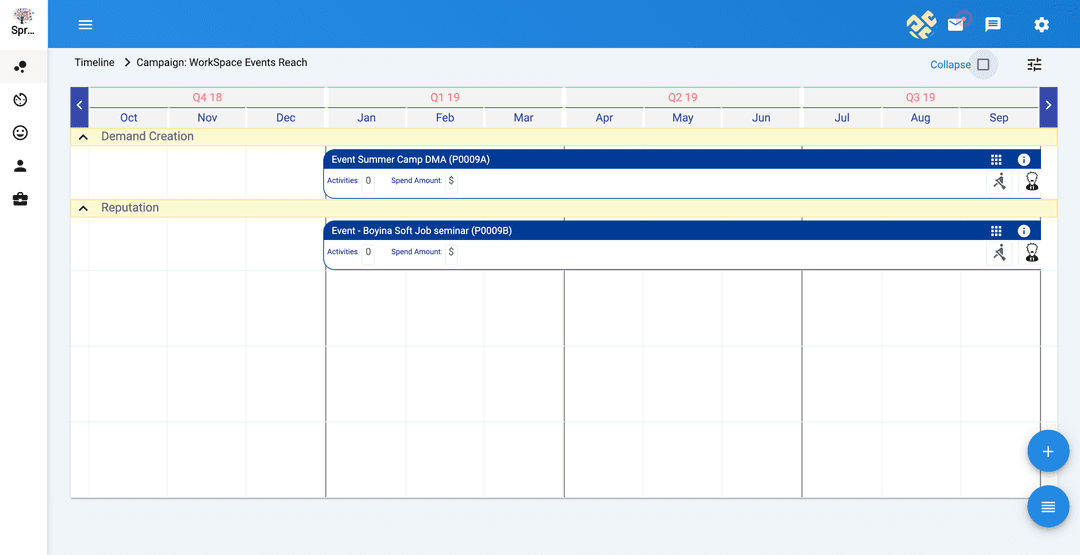
Task: Navigate timeline to next period
Action: click(1048, 105)
